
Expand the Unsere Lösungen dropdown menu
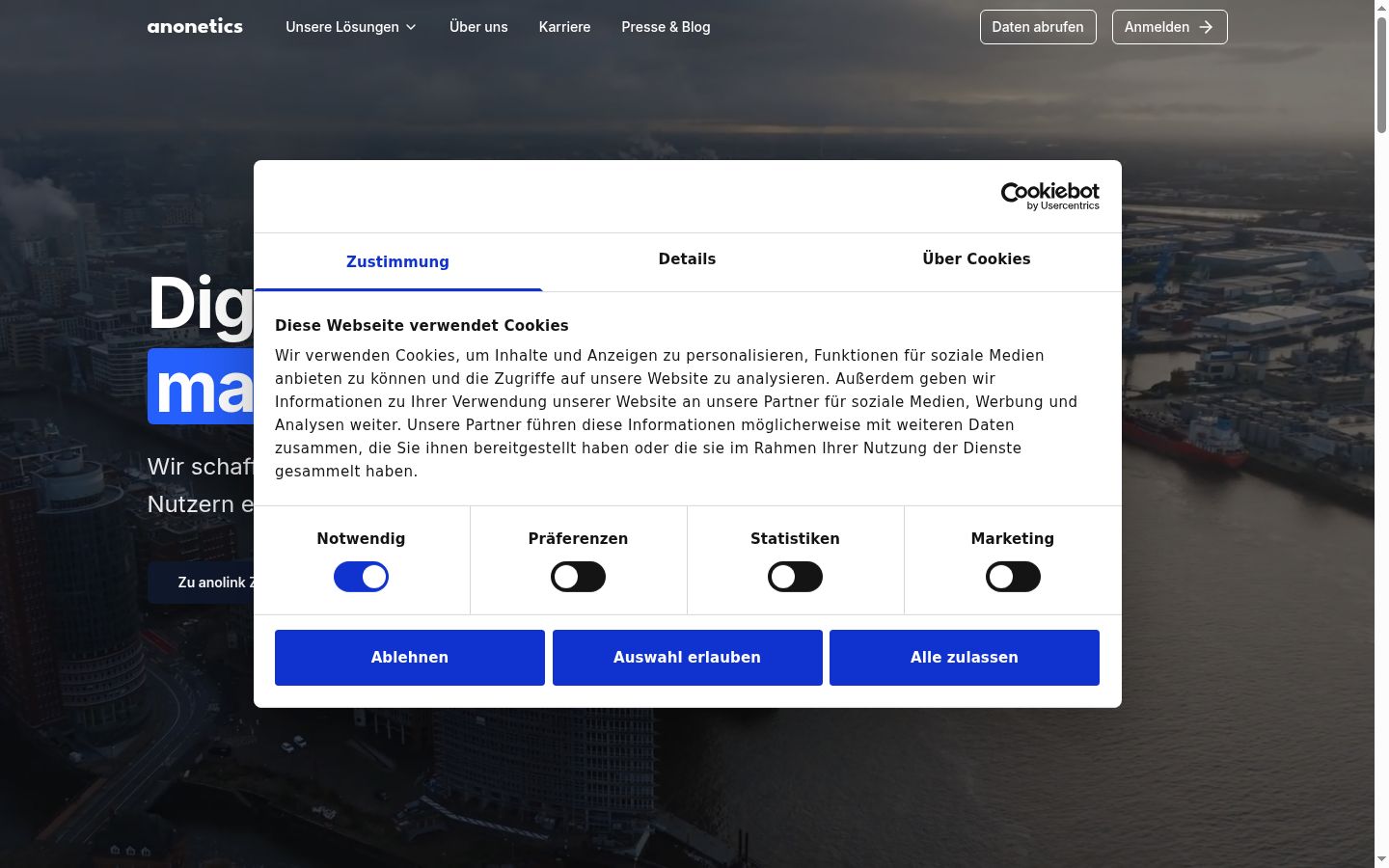[351, 27]
